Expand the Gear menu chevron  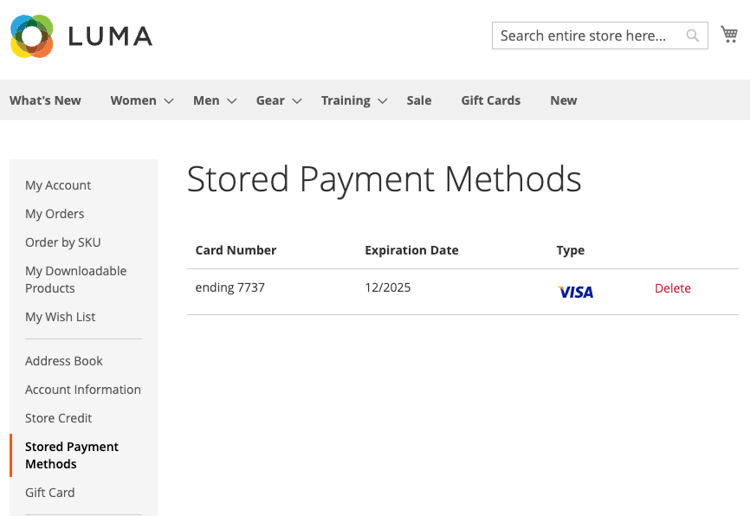(x=297, y=101)
